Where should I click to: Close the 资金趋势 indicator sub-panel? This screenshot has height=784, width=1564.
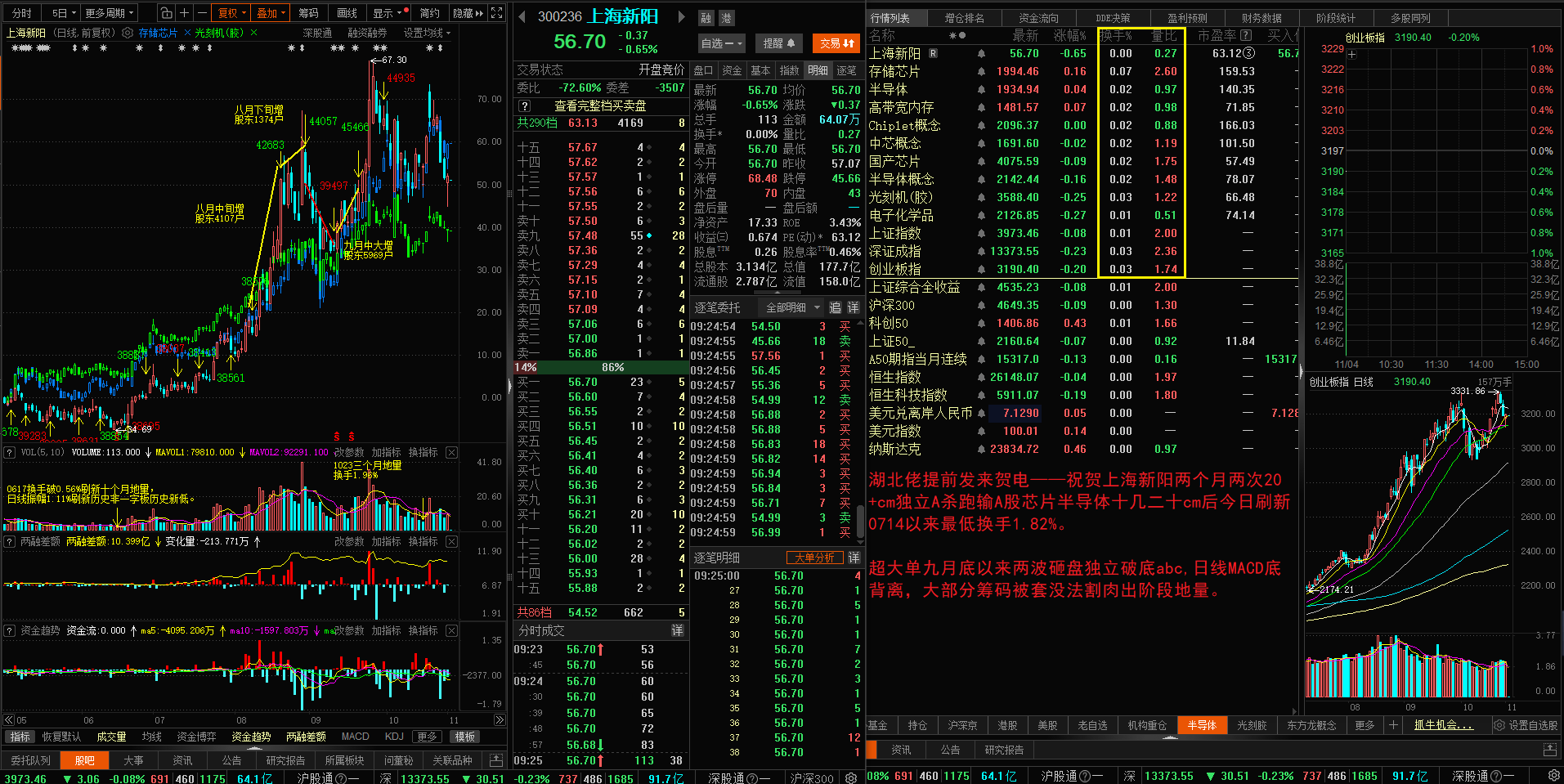(451, 630)
